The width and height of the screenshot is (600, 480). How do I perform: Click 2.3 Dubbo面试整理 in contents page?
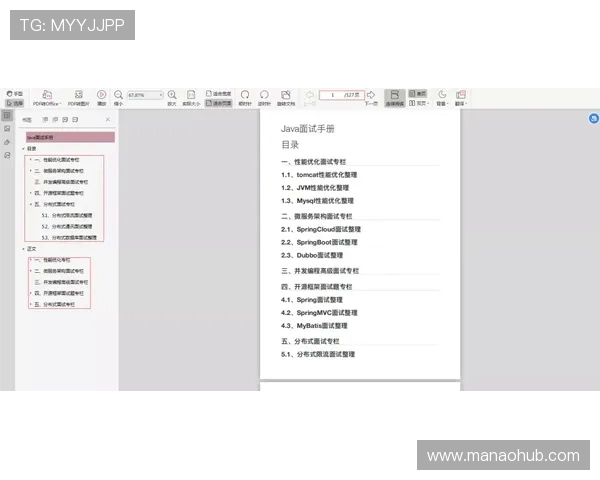tap(312, 255)
